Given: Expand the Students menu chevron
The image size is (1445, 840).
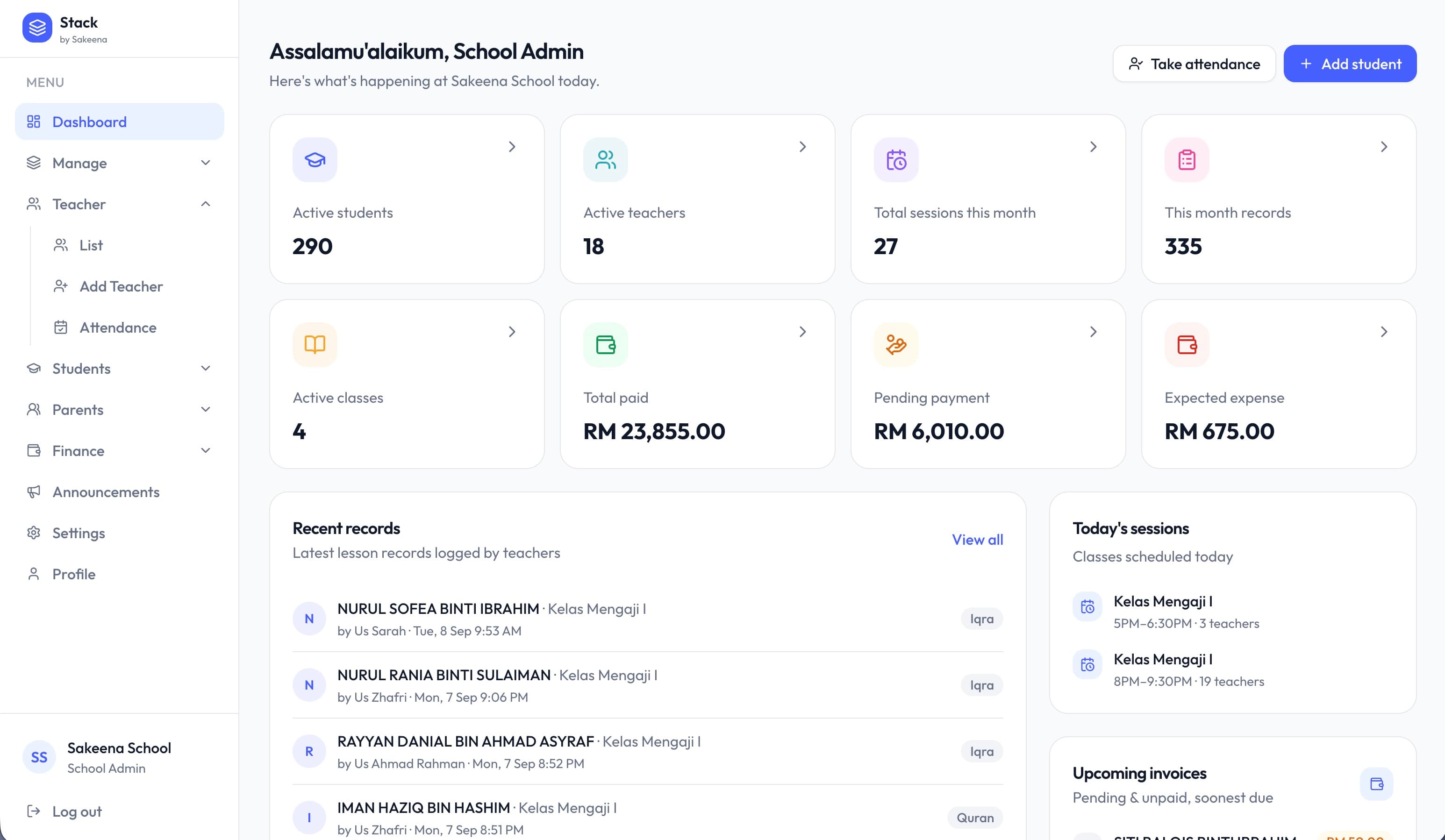Looking at the screenshot, I should (205, 369).
